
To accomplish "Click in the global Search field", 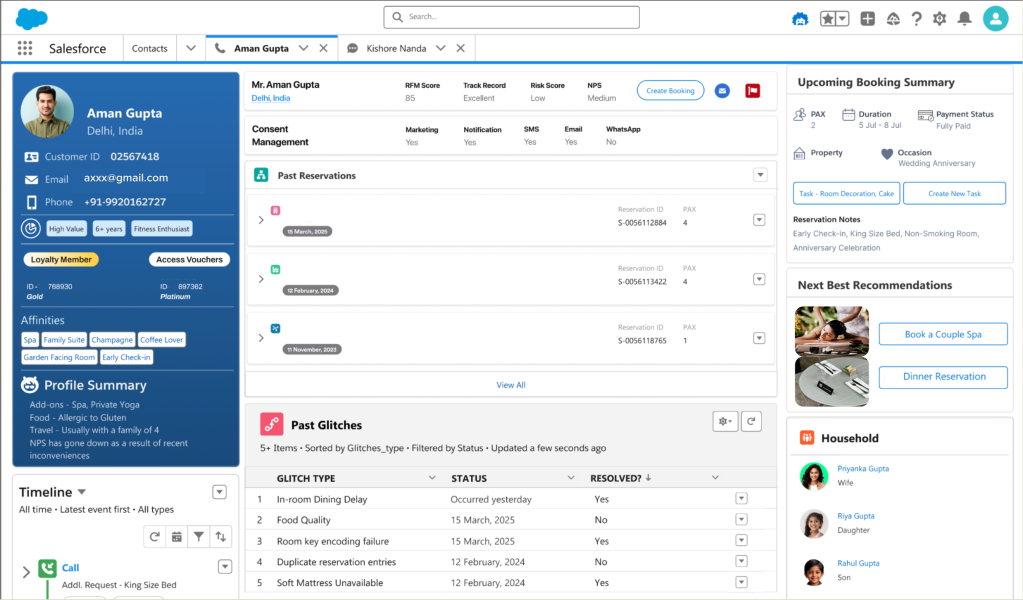I will (511, 17).
